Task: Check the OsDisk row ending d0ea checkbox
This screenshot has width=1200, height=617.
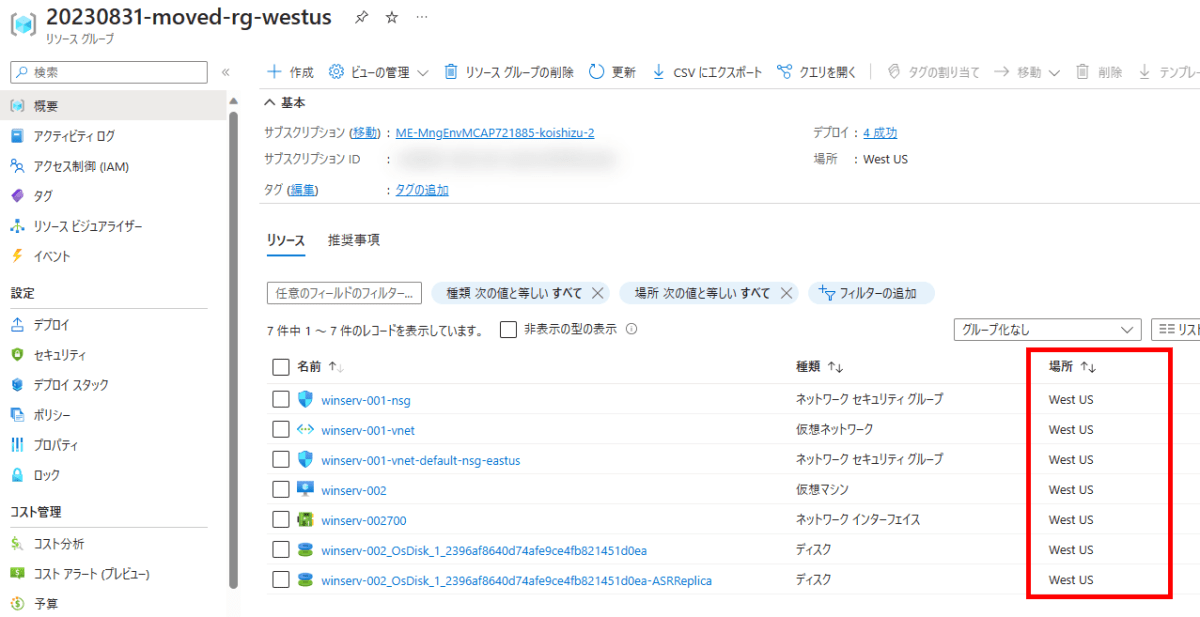Action: pos(280,550)
